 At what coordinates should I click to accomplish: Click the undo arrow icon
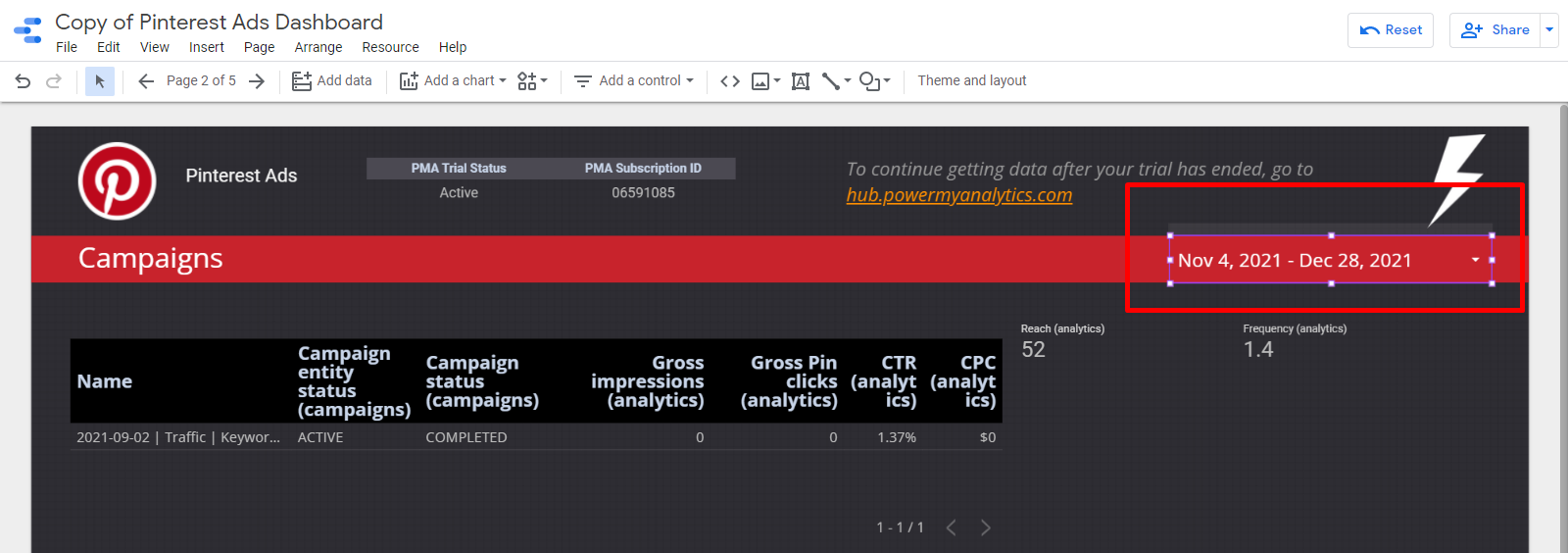23,81
